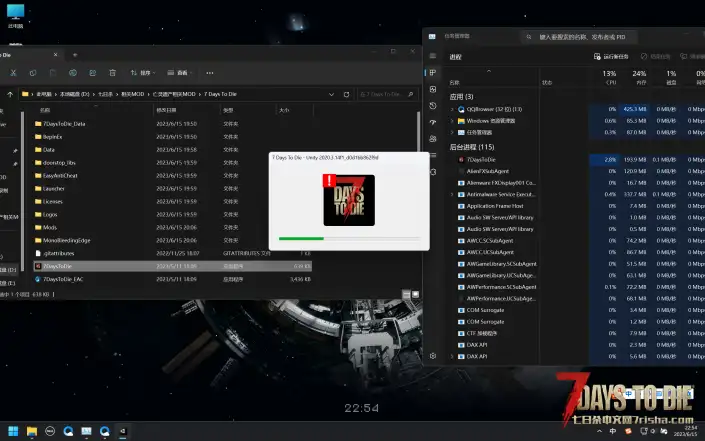The width and height of the screenshot is (705, 441).
Task: Open the See more ellipsis menu in Explorer
Action: click(210, 73)
